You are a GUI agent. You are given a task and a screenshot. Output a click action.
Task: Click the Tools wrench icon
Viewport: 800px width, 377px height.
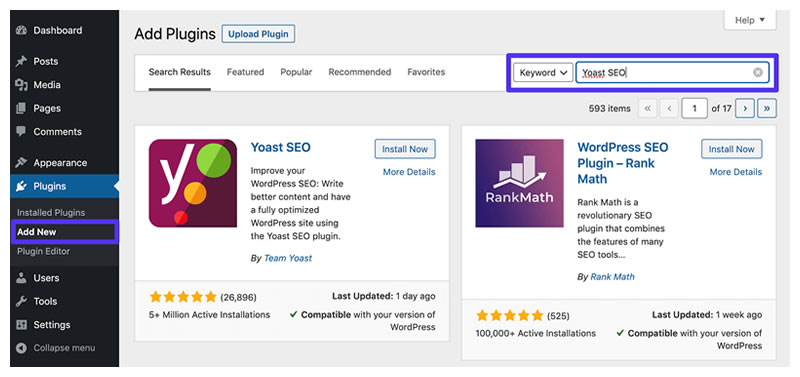[21, 301]
